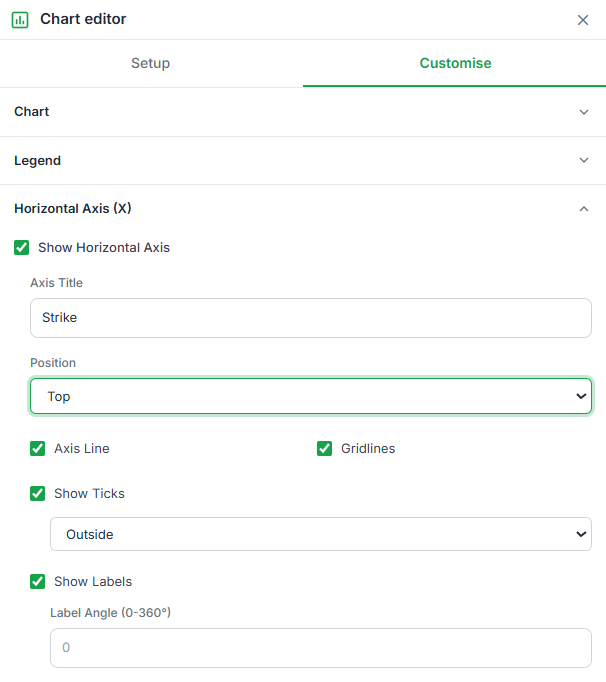This screenshot has width=606, height=682.
Task: Close the Chart editor panel
Action: (583, 20)
